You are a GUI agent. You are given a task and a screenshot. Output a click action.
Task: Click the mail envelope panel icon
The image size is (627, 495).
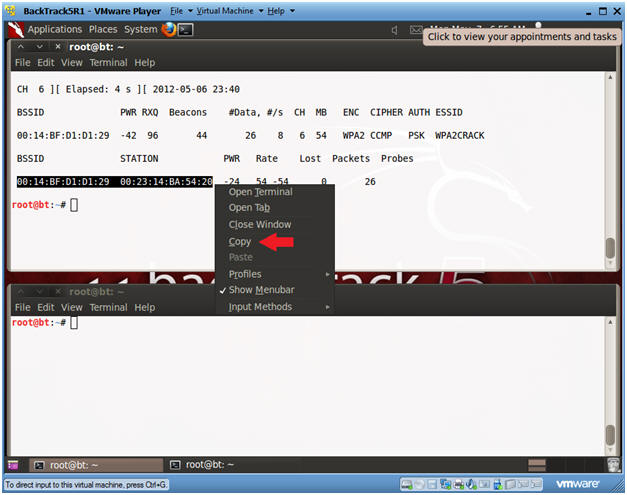416,30
